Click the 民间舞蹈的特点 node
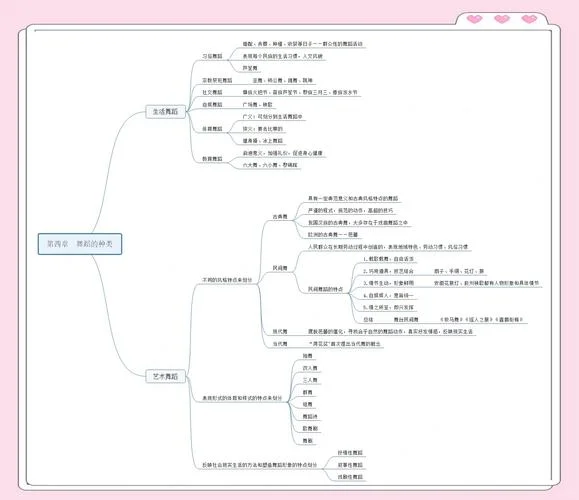 [x=325, y=289]
